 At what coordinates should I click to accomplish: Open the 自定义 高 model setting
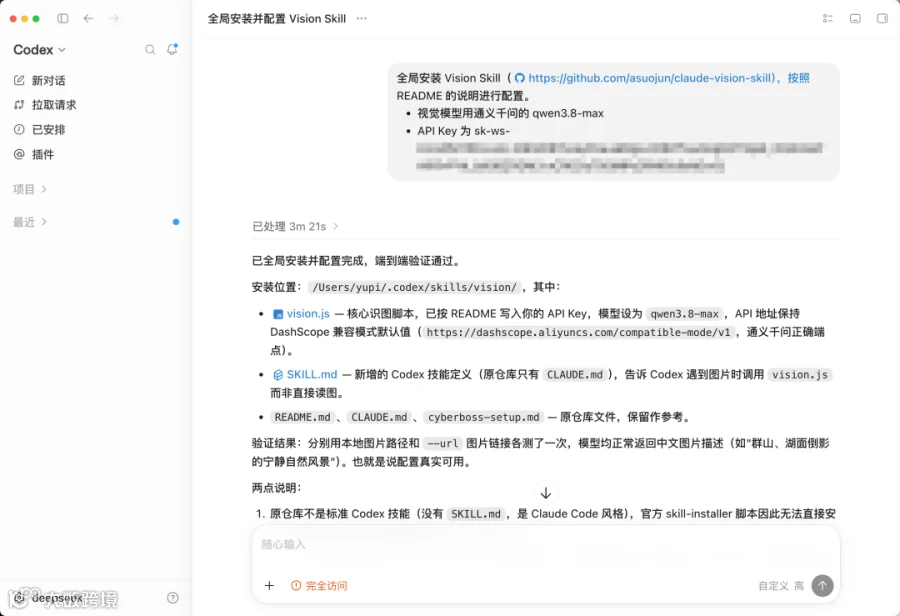click(x=781, y=586)
